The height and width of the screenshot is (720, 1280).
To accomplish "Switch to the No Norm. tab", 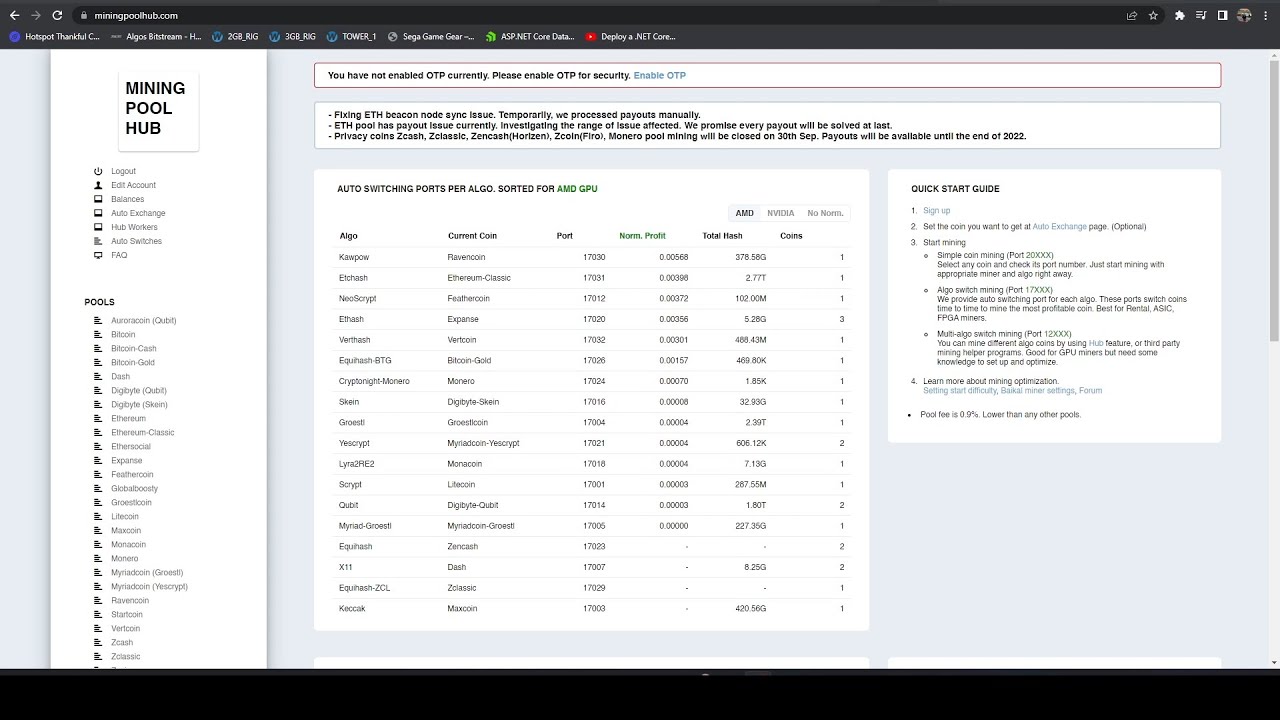I will tap(825, 213).
